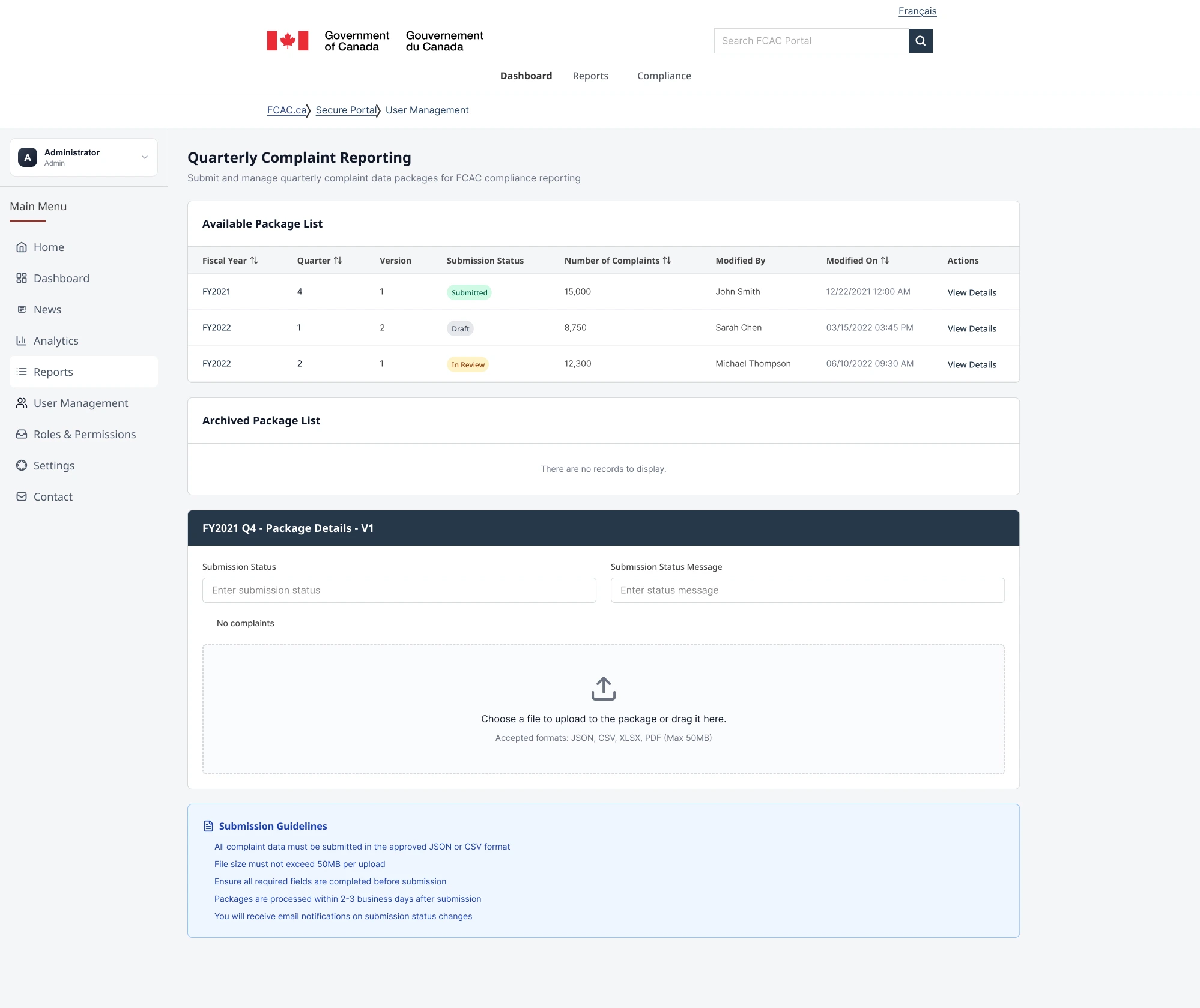View Details for Sarah Chen's package
This screenshot has height=1008, width=1200.
[972, 328]
